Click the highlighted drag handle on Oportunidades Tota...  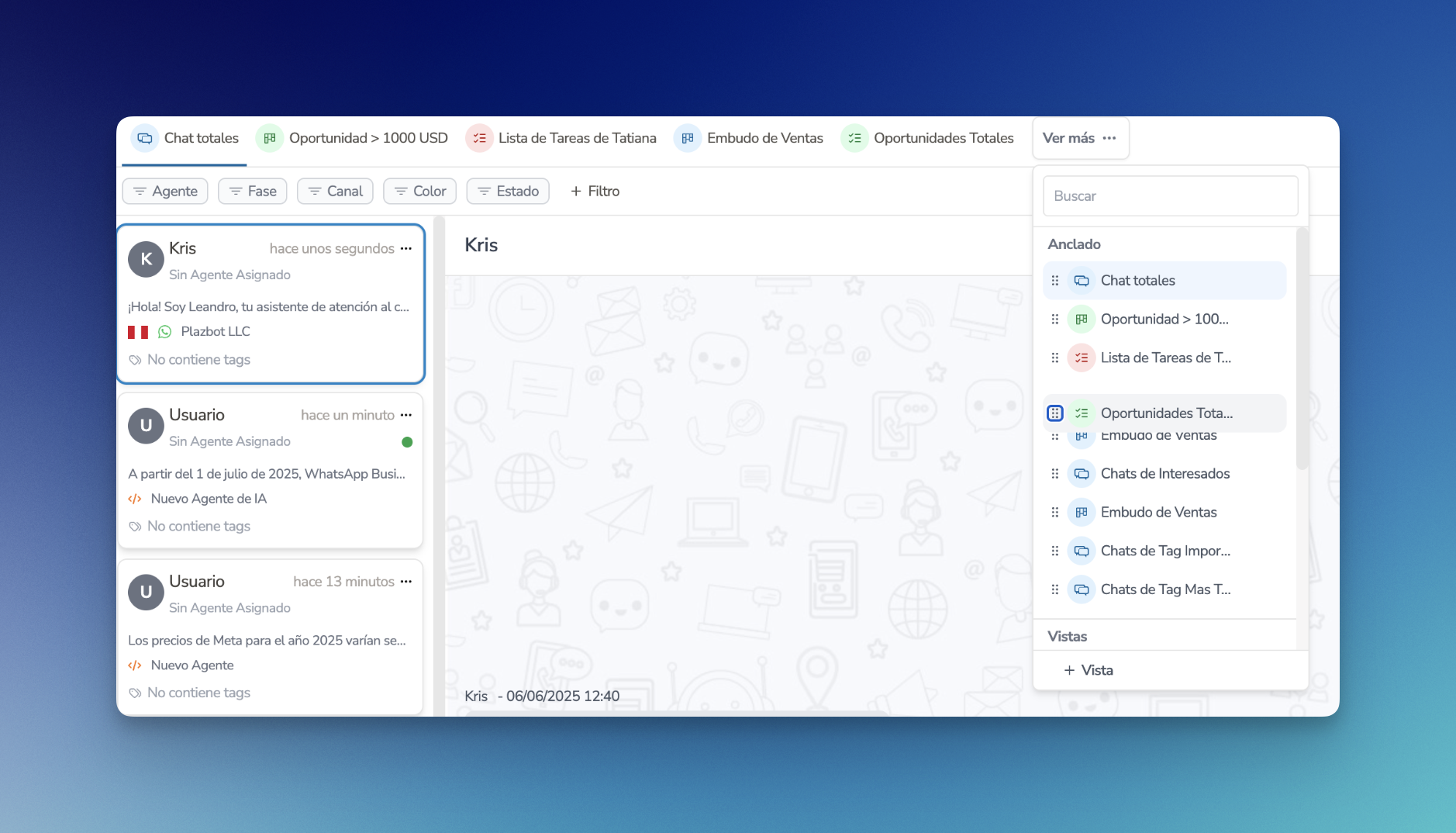coord(1055,413)
